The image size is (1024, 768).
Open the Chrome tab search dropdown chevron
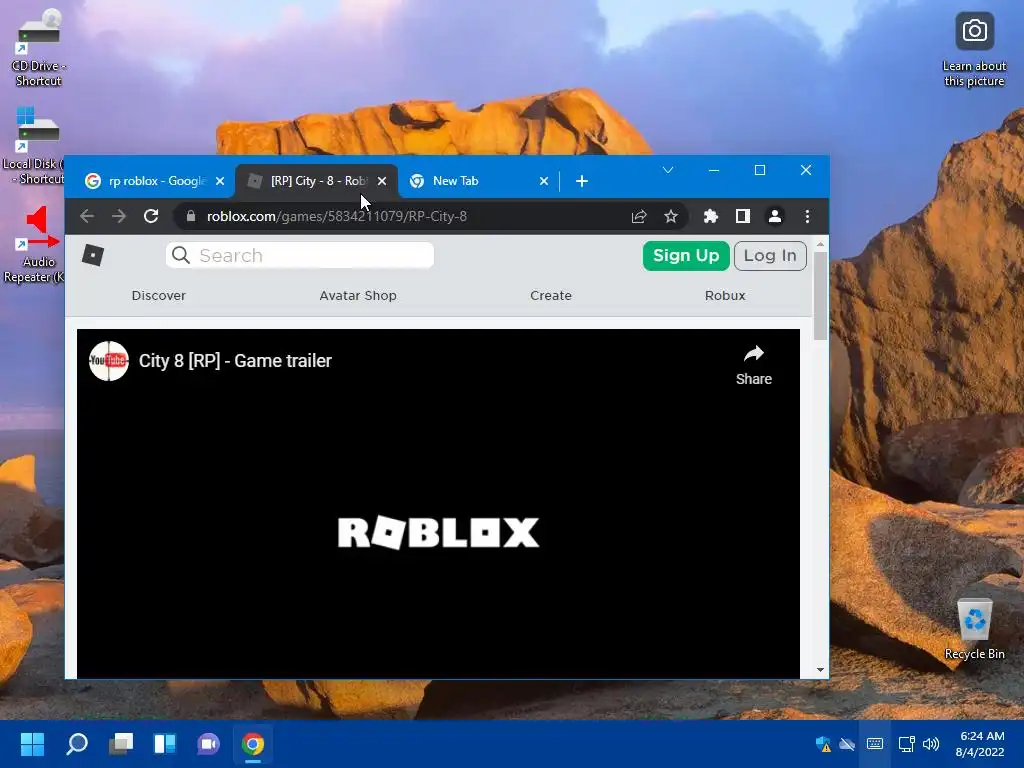pyautogui.click(x=667, y=170)
